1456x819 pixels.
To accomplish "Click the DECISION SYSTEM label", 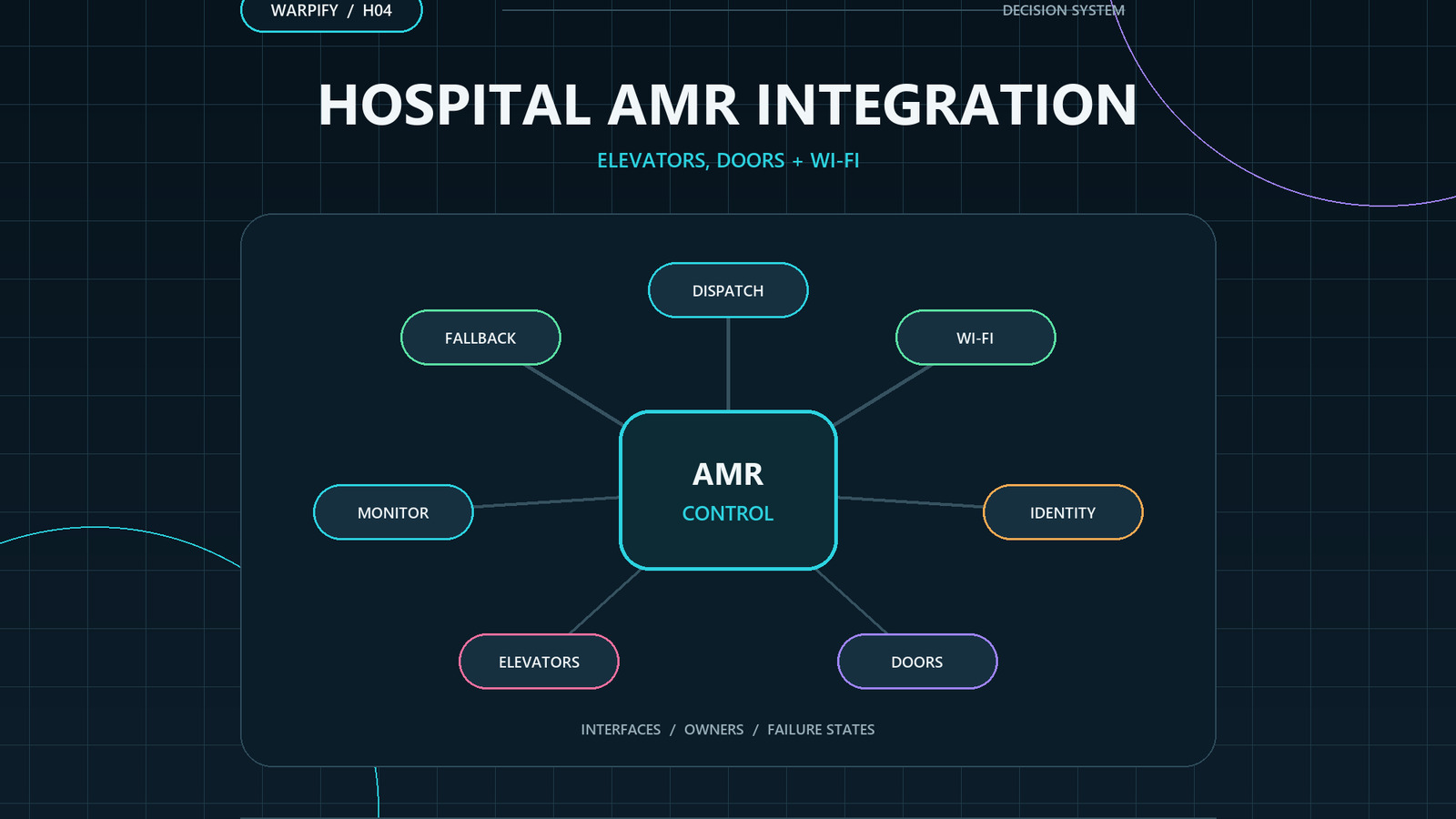I will [1063, 10].
